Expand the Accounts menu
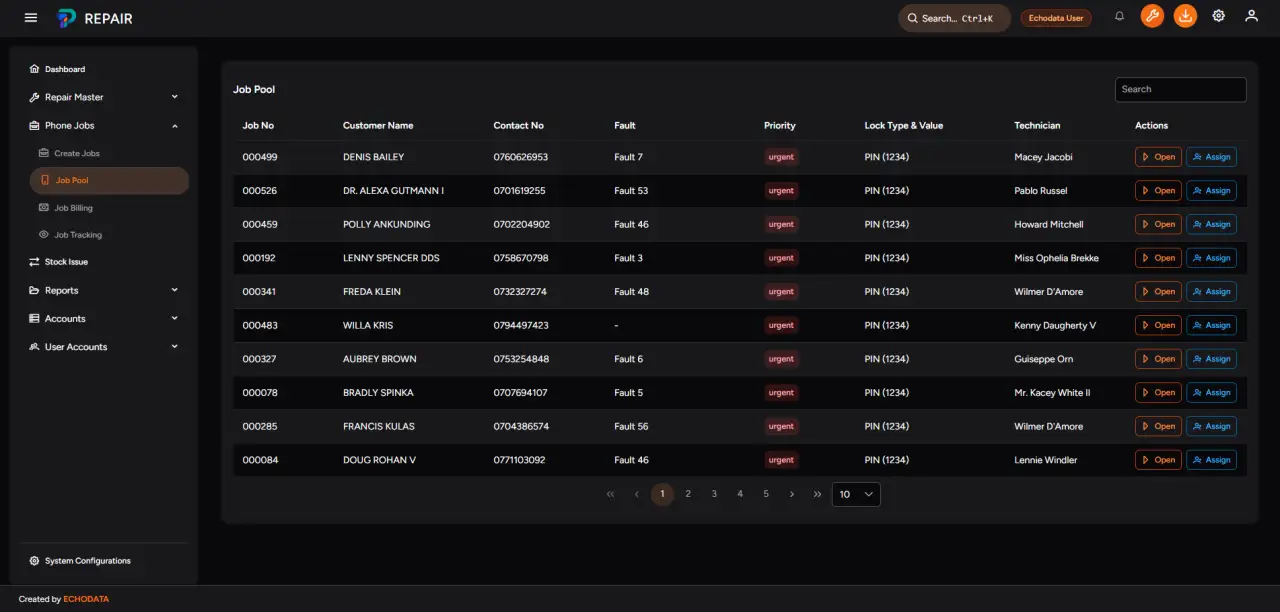Viewport: 1280px width, 612px height. [x=104, y=318]
